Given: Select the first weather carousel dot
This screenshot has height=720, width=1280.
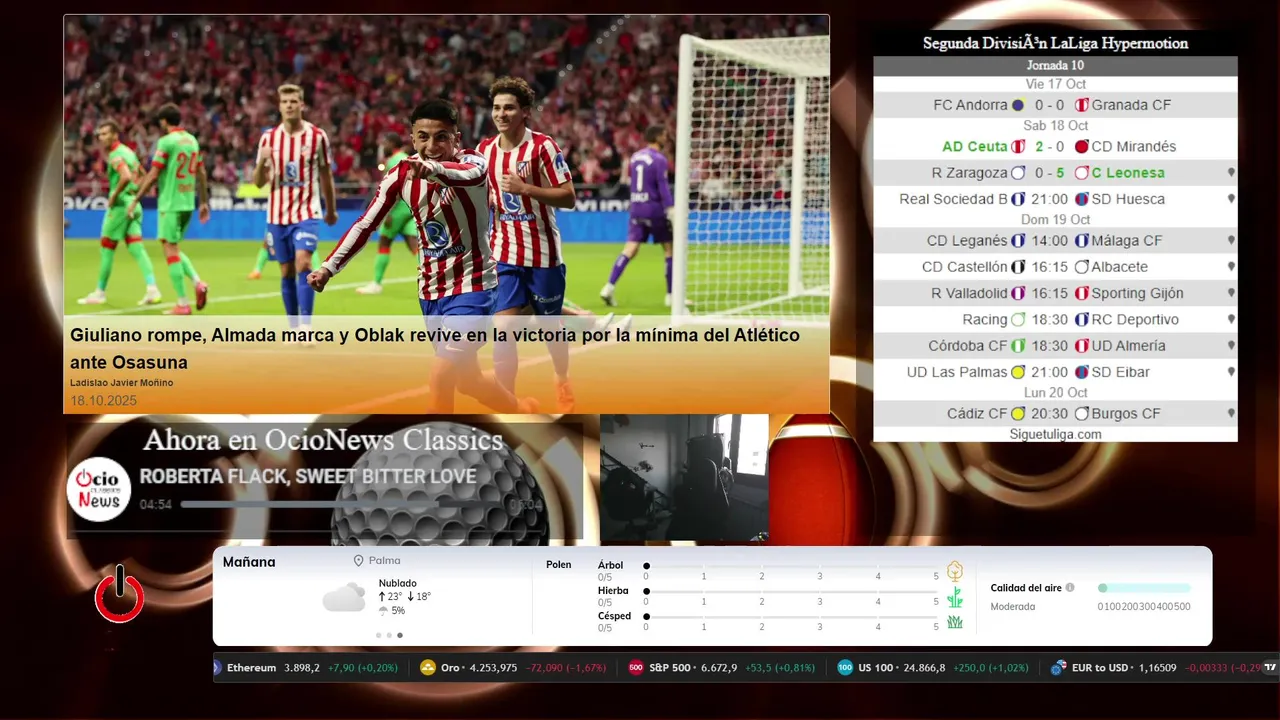Looking at the screenshot, I should [x=379, y=635].
